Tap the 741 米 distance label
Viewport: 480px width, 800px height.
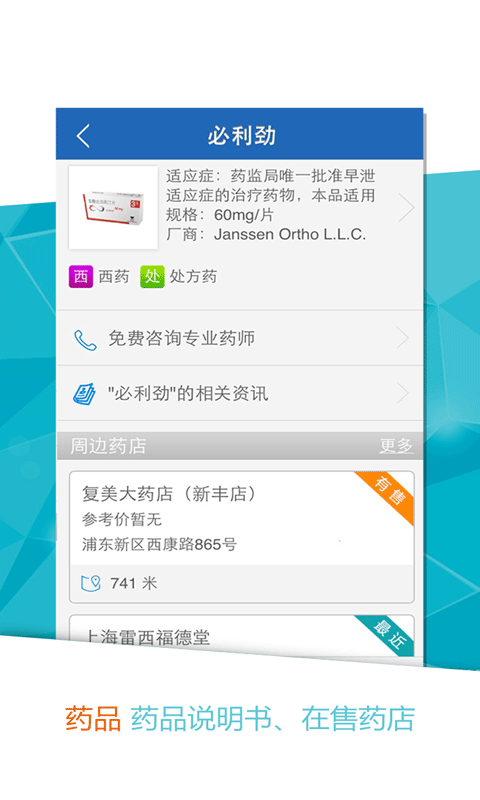point(134,583)
